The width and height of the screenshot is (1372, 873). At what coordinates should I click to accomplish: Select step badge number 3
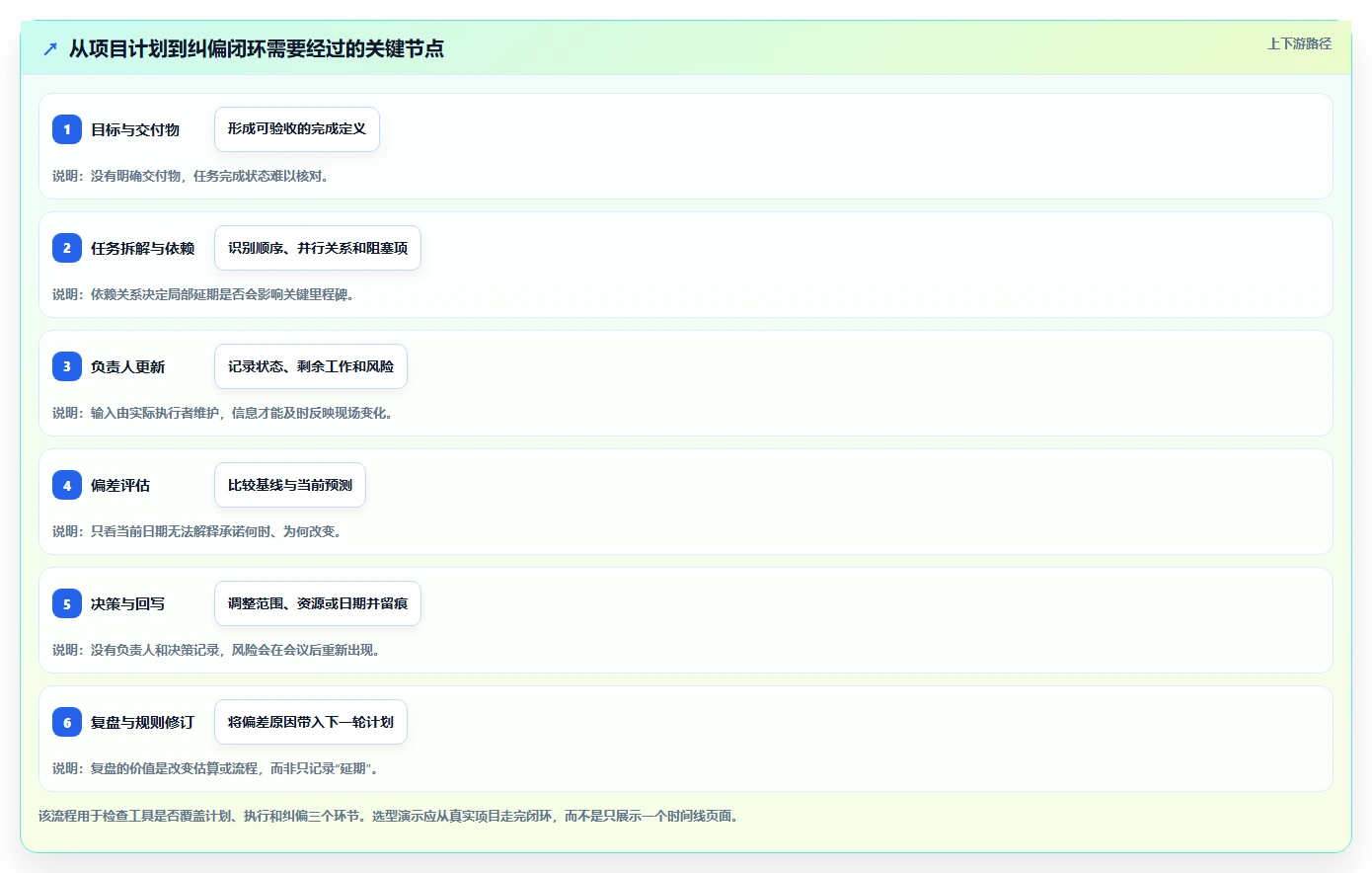pos(67,366)
